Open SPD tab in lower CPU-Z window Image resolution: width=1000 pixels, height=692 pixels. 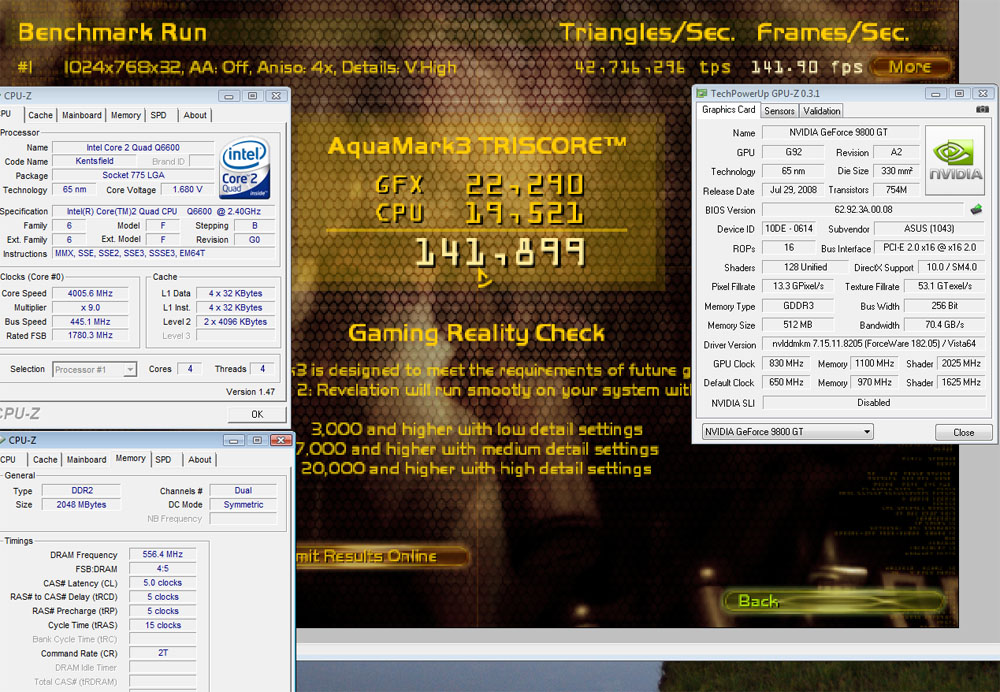tap(163, 459)
